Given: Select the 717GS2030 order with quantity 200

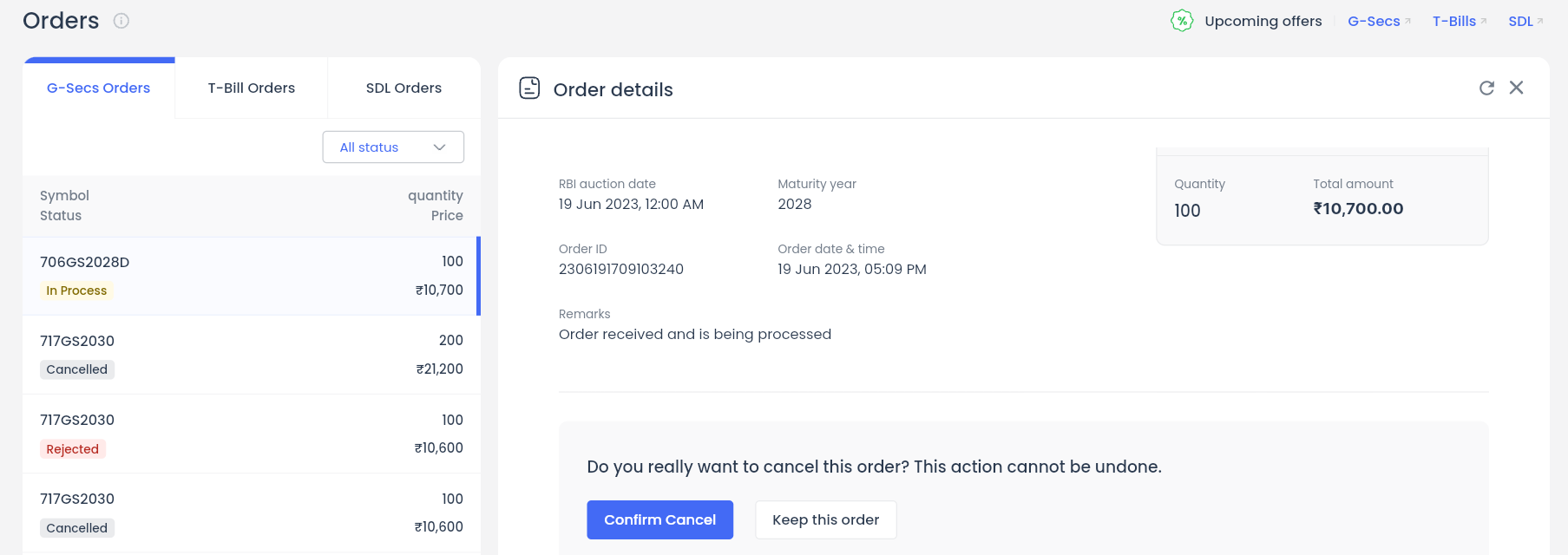Looking at the screenshot, I should click(252, 355).
